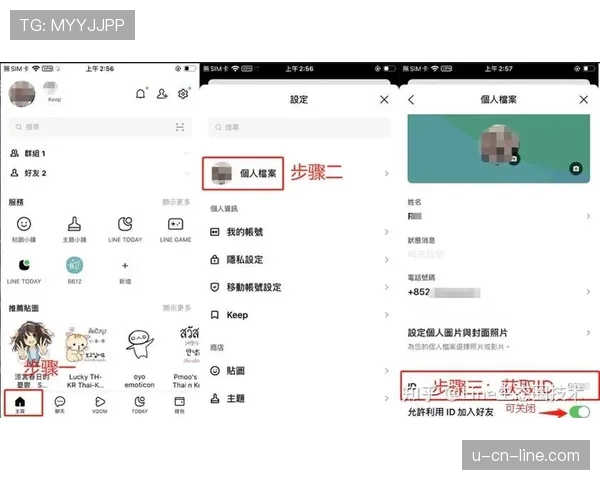
Task: Switch to the VOOM tab
Action: tap(99, 405)
